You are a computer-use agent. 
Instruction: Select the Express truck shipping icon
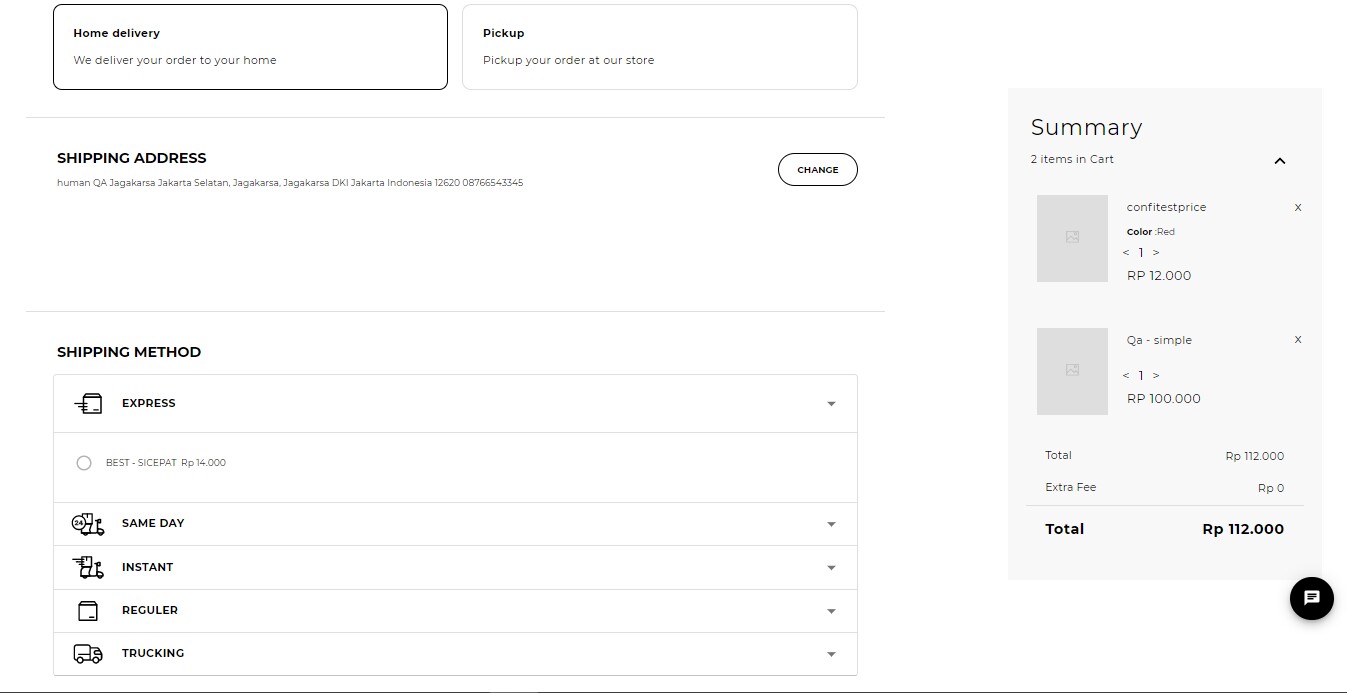pos(87,403)
